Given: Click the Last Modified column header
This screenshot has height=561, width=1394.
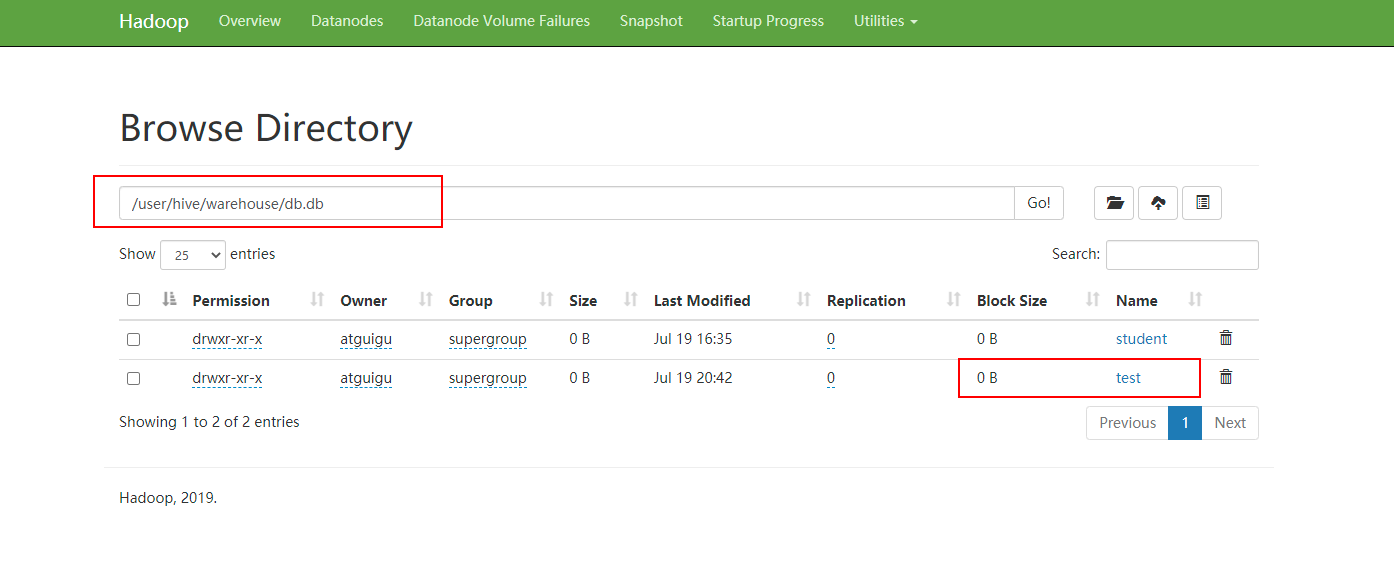Looking at the screenshot, I should click(702, 300).
